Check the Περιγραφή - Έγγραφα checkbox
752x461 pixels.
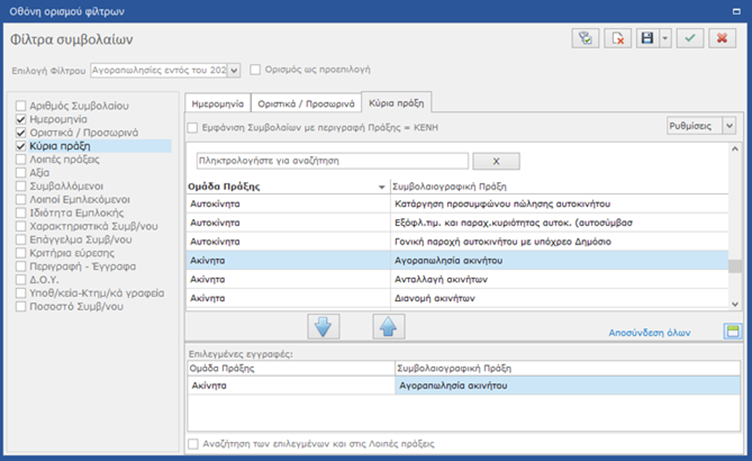(x=21, y=266)
